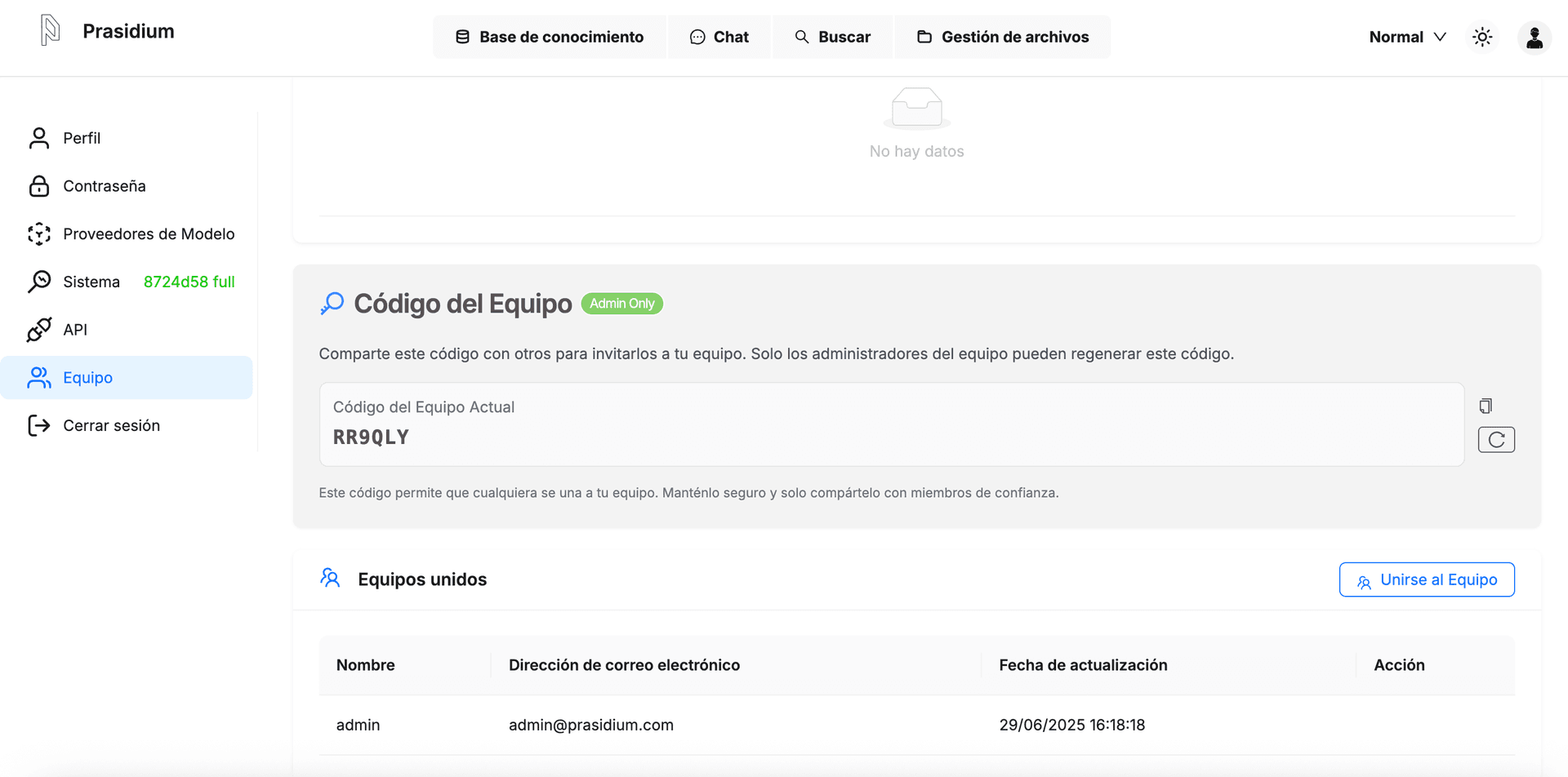Click the Buscar search option

point(832,37)
